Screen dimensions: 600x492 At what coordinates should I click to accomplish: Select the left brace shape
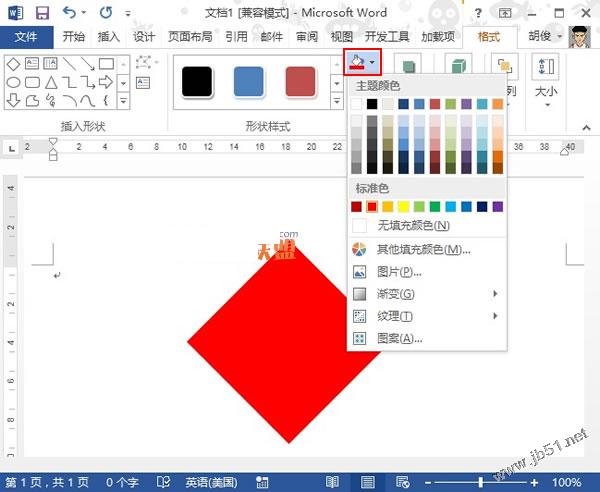[x=106, y=101]
